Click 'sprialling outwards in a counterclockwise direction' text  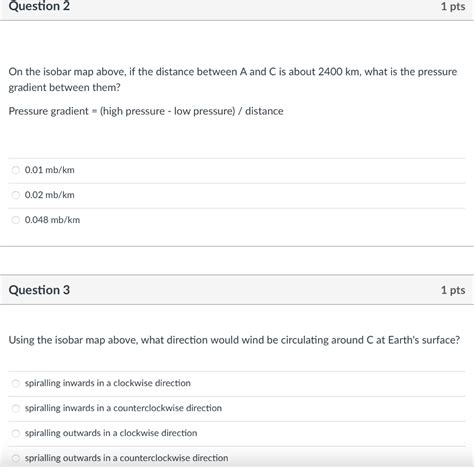click(126, 458)
